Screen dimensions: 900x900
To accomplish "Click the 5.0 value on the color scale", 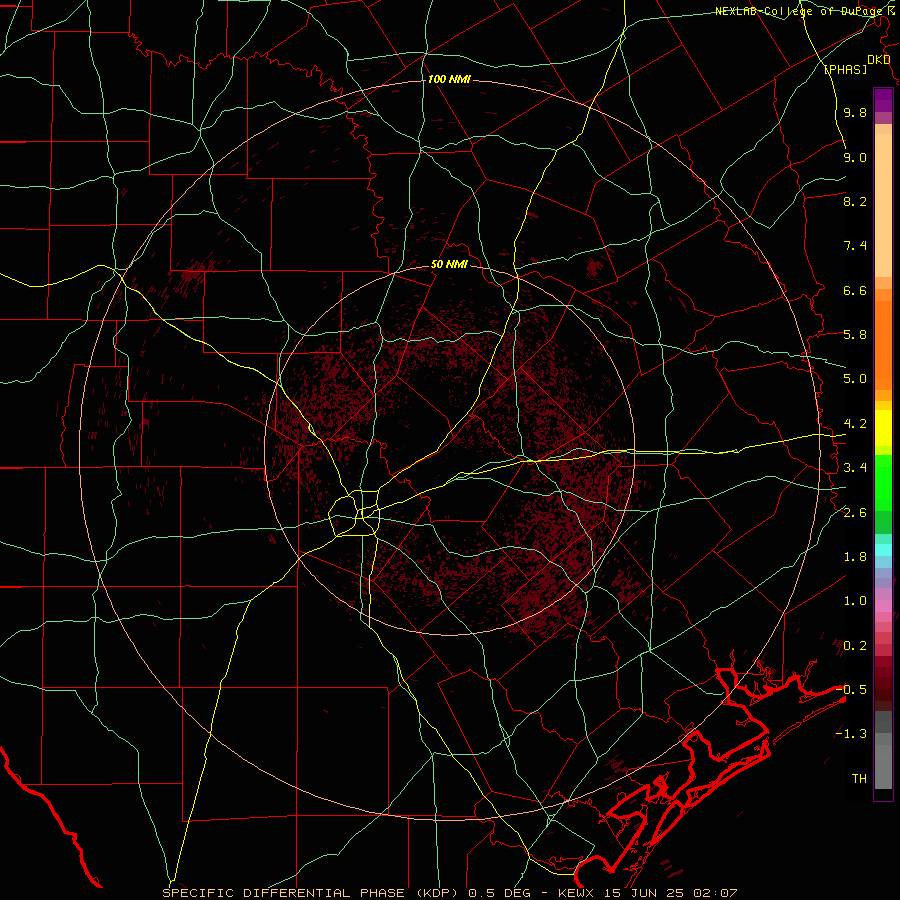I will (855, 379).
